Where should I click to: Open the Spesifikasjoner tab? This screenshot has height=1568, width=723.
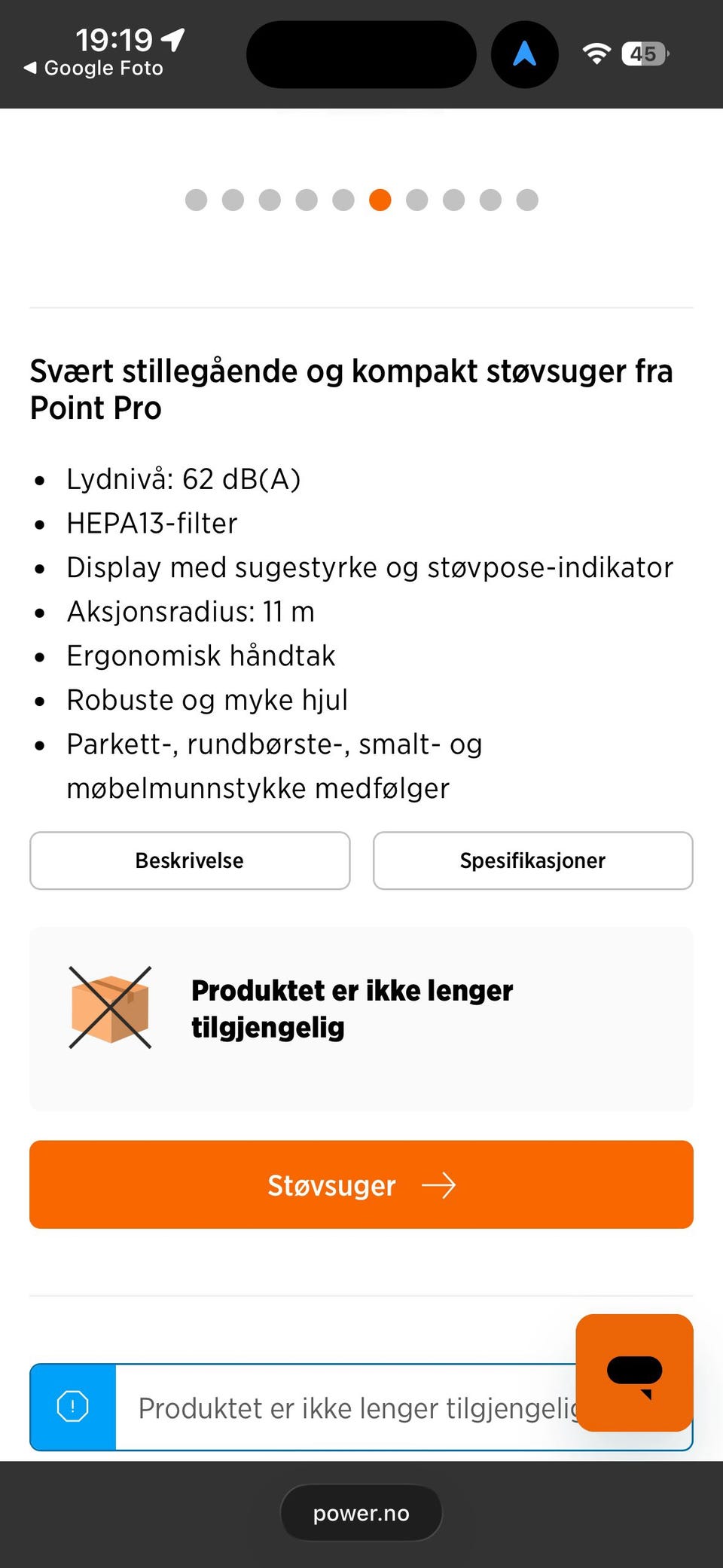(x=532, y=860)
